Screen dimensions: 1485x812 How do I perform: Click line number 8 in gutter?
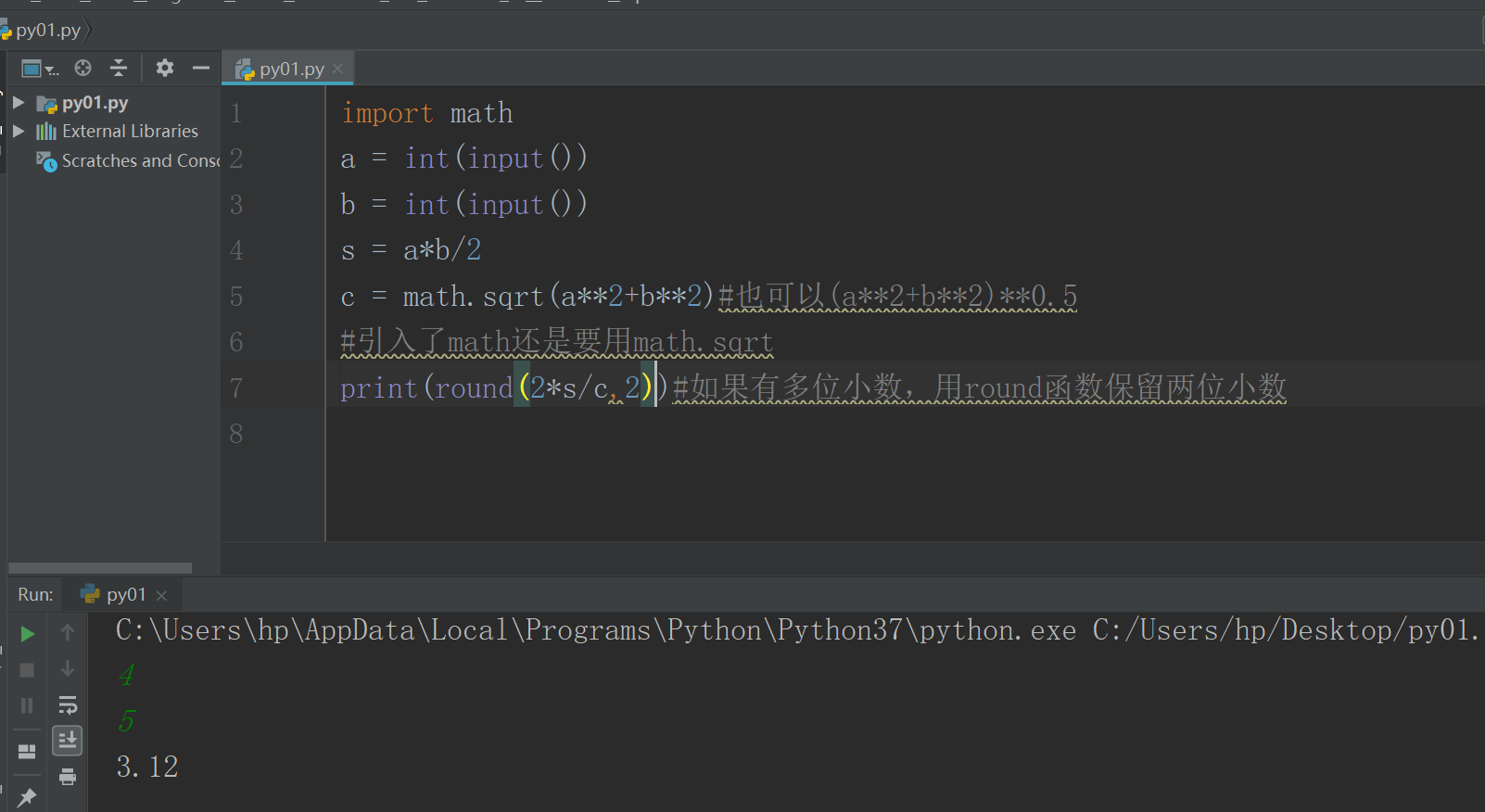pyautogui.click(x=236, y=434)
